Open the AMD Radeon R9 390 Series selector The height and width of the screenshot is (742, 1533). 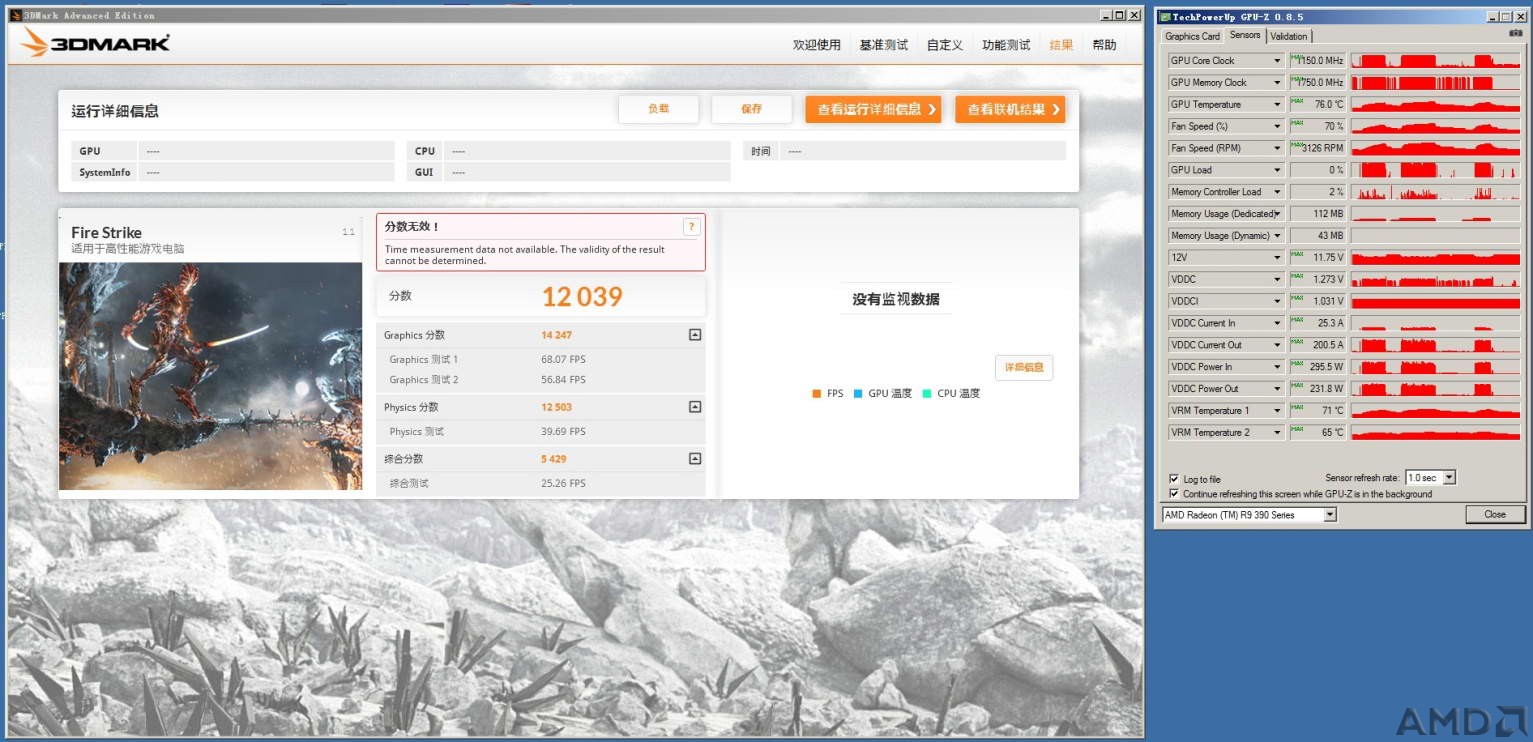(x=1249, y=515)
